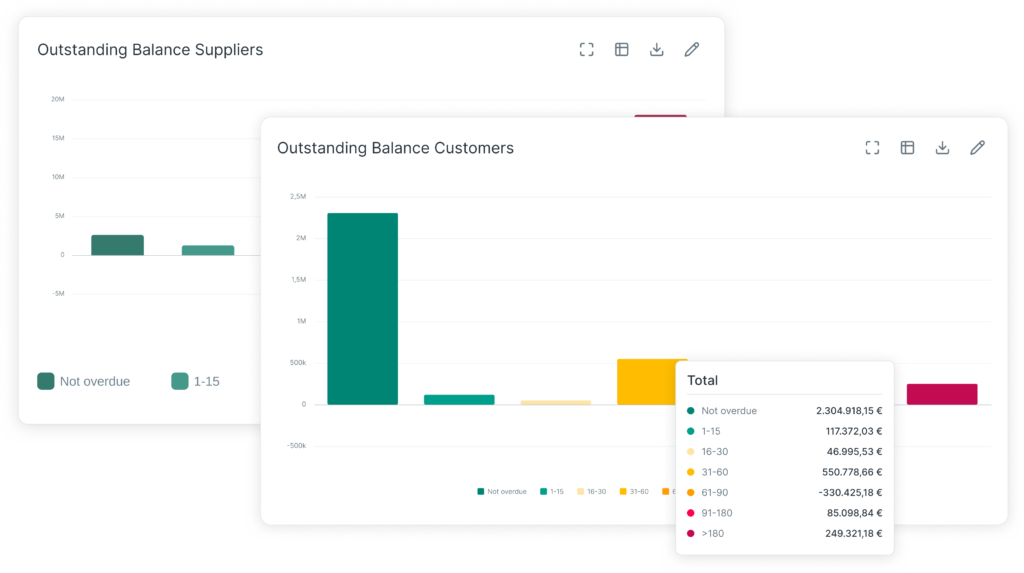This screenshot has height=573, width=1024.
Task: Toggle '16-30' legend item in Customers chart
Action: pyautogui.click(x=592, y=491)
